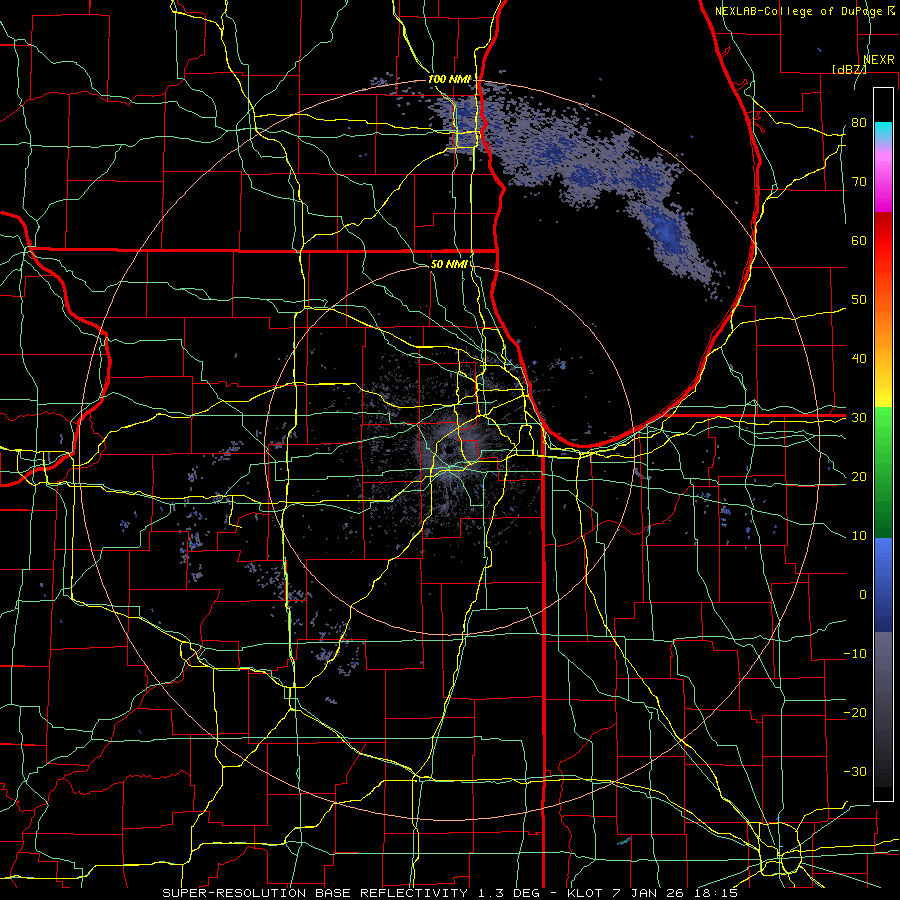Viewport: 900px width, 900px height.
Task: Click the gray band of the color scale
Action: 883,709
